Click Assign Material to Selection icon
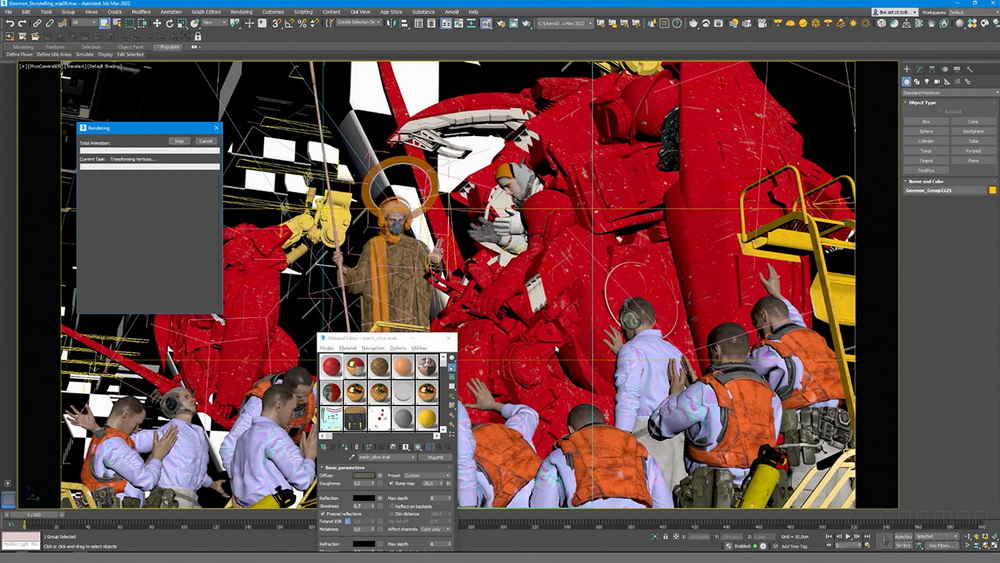Screen dimensions: 1000x563 (345, 447)
